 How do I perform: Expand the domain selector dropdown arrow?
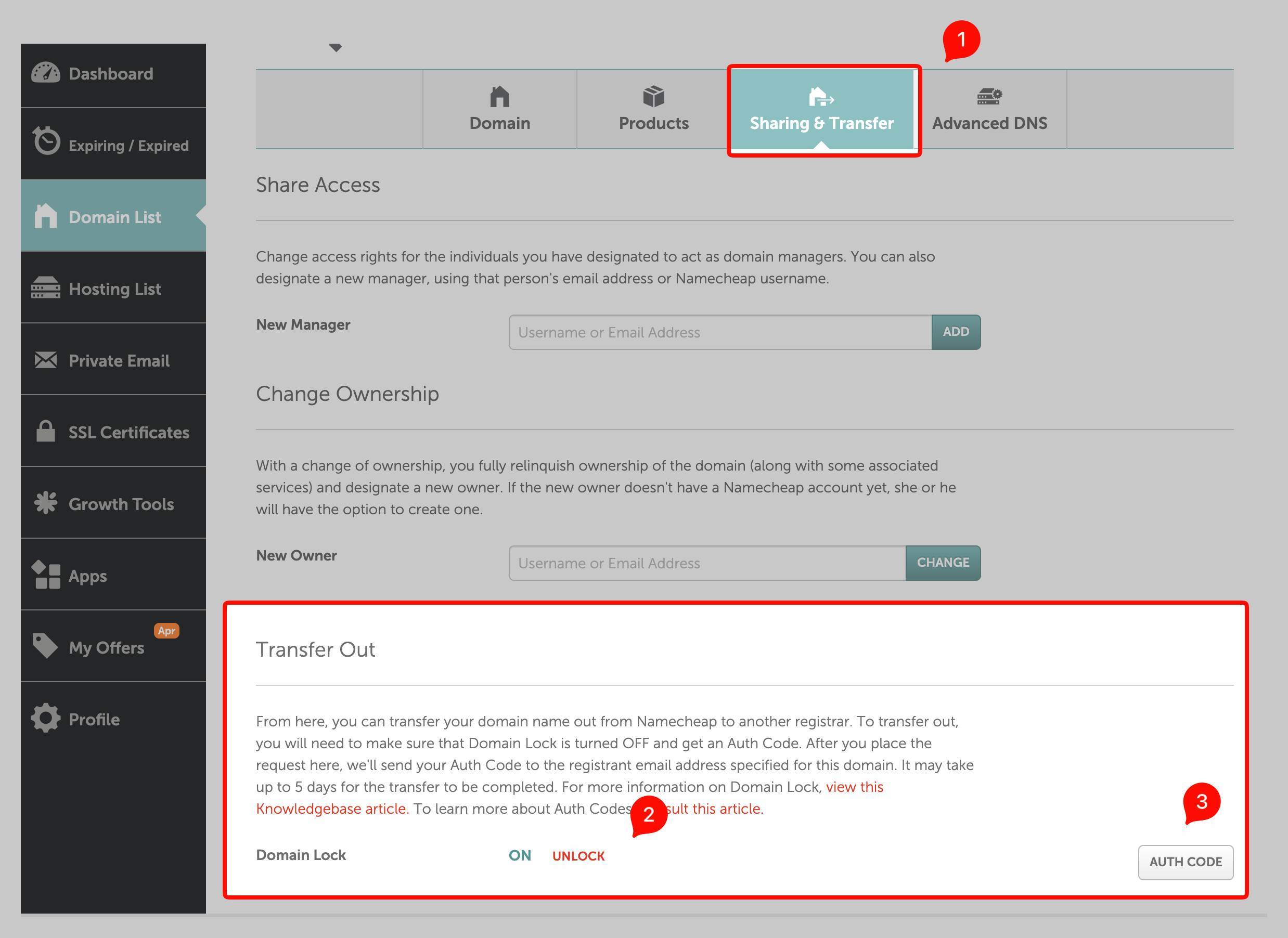(336, 48)
